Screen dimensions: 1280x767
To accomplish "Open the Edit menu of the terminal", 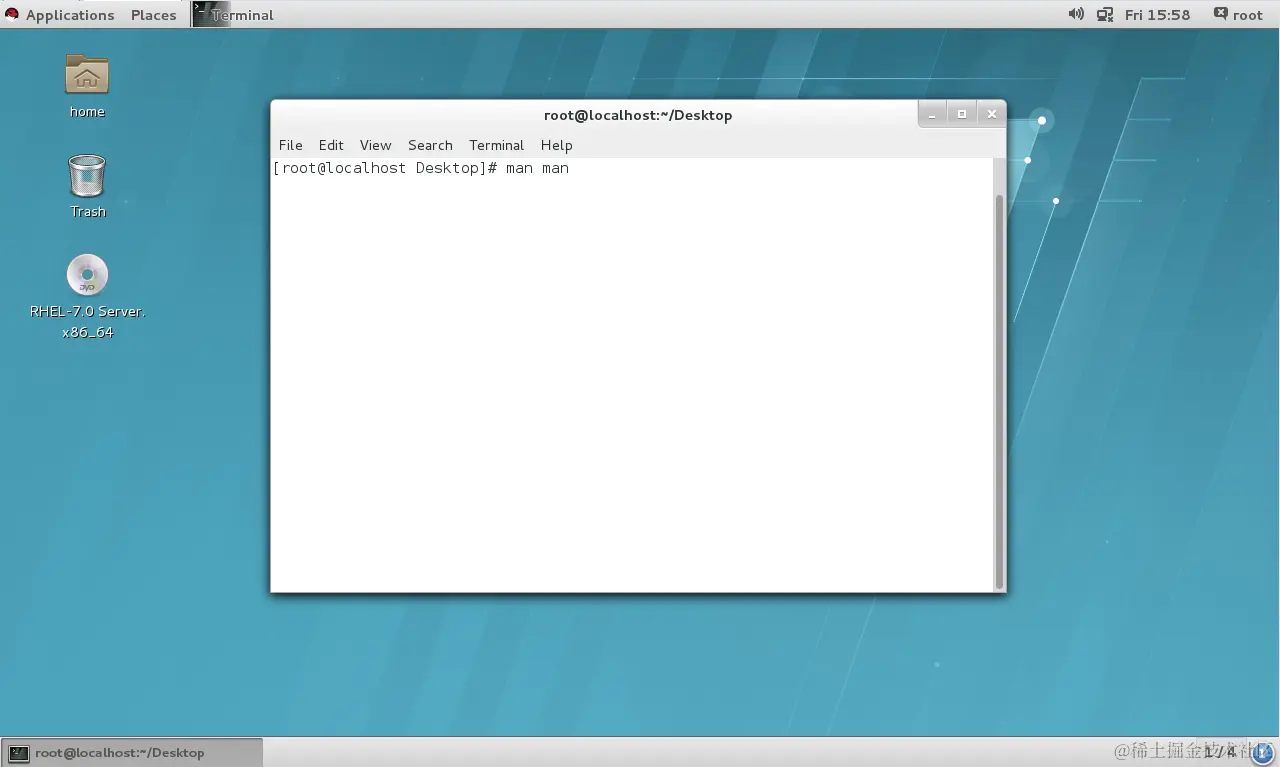I will tap(331, 145).
